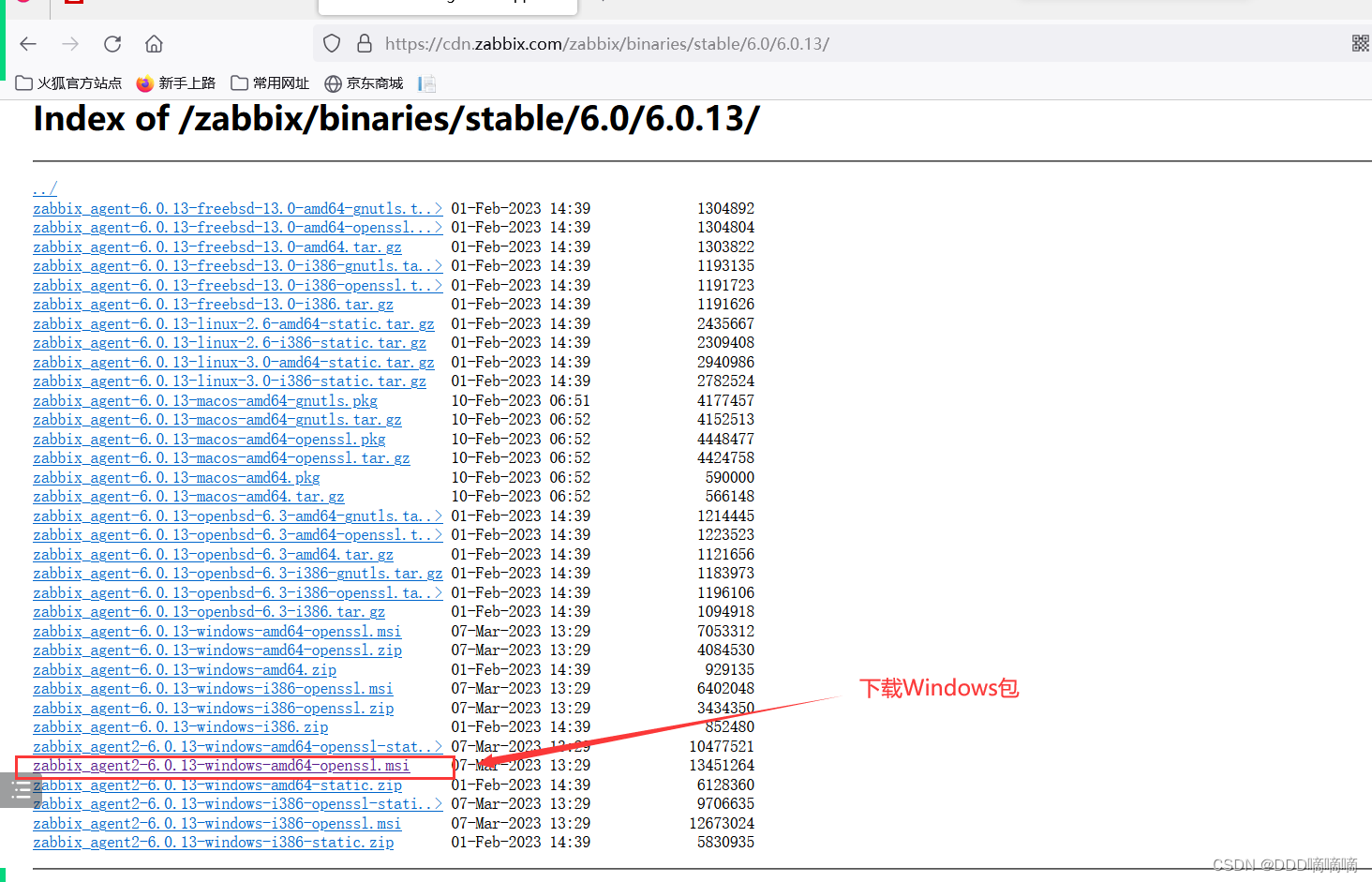
Task: Open zabbix_agent-6.0.13-openbsd-6.3-i386.tar.gz link
Action: [x=209, y=611]
